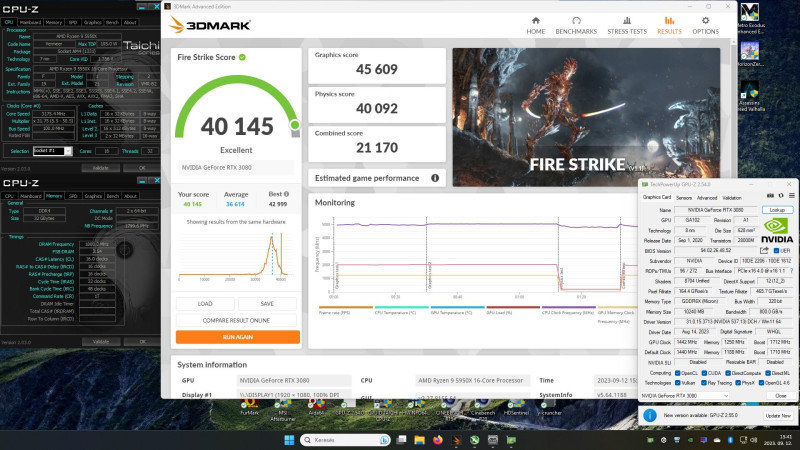Screen dimensions: 800x450
Task: Toggle the OpenGL 4.6 checkbox in GPU-Z
Action: [x=762, y=383]
